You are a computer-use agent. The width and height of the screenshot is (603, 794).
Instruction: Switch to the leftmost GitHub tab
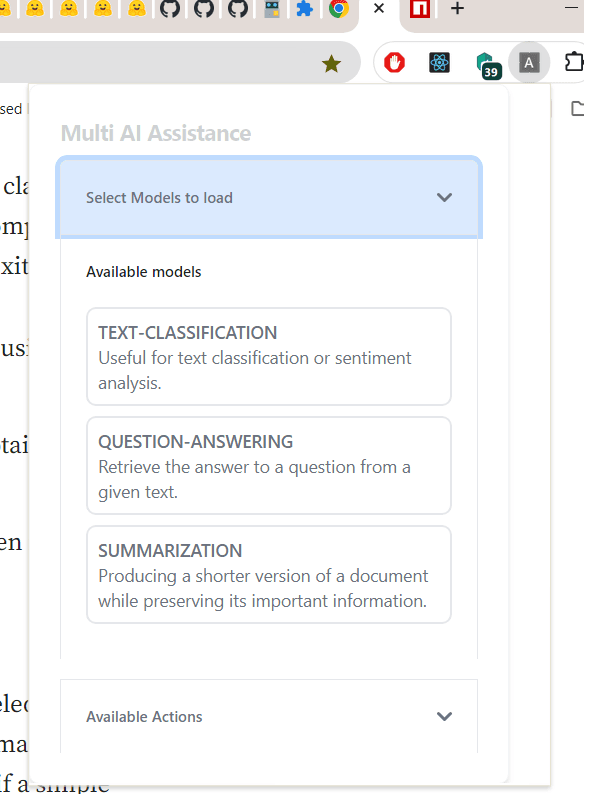(x=170, y=10)
